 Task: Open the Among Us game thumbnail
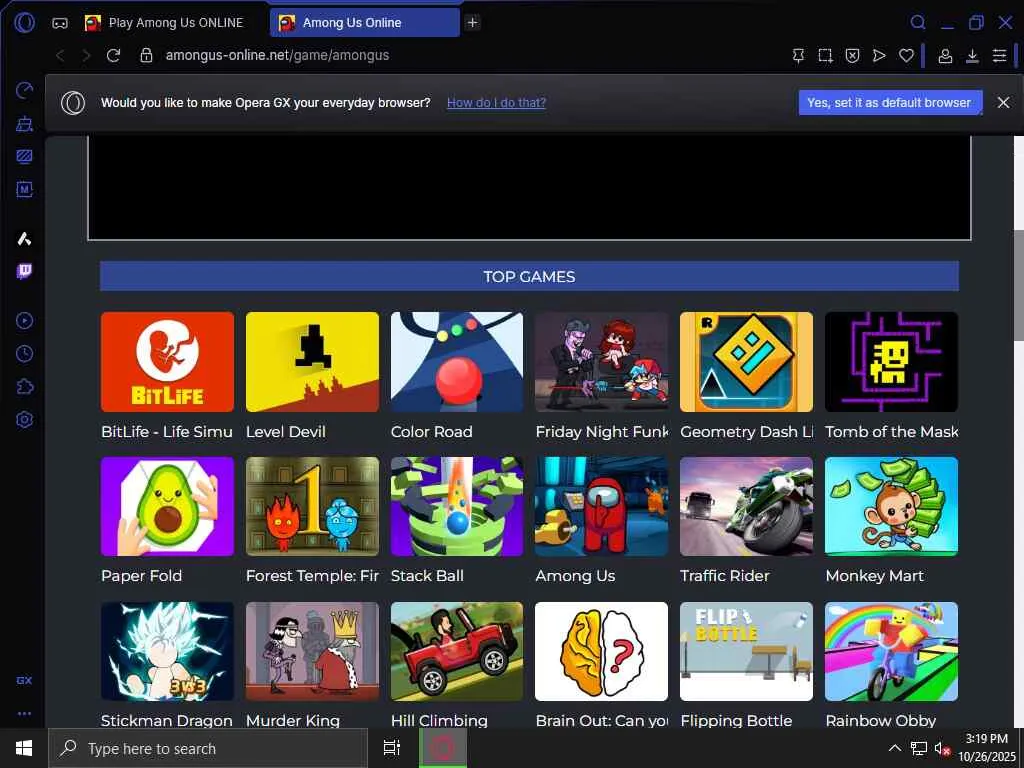[x=601, y=507]
